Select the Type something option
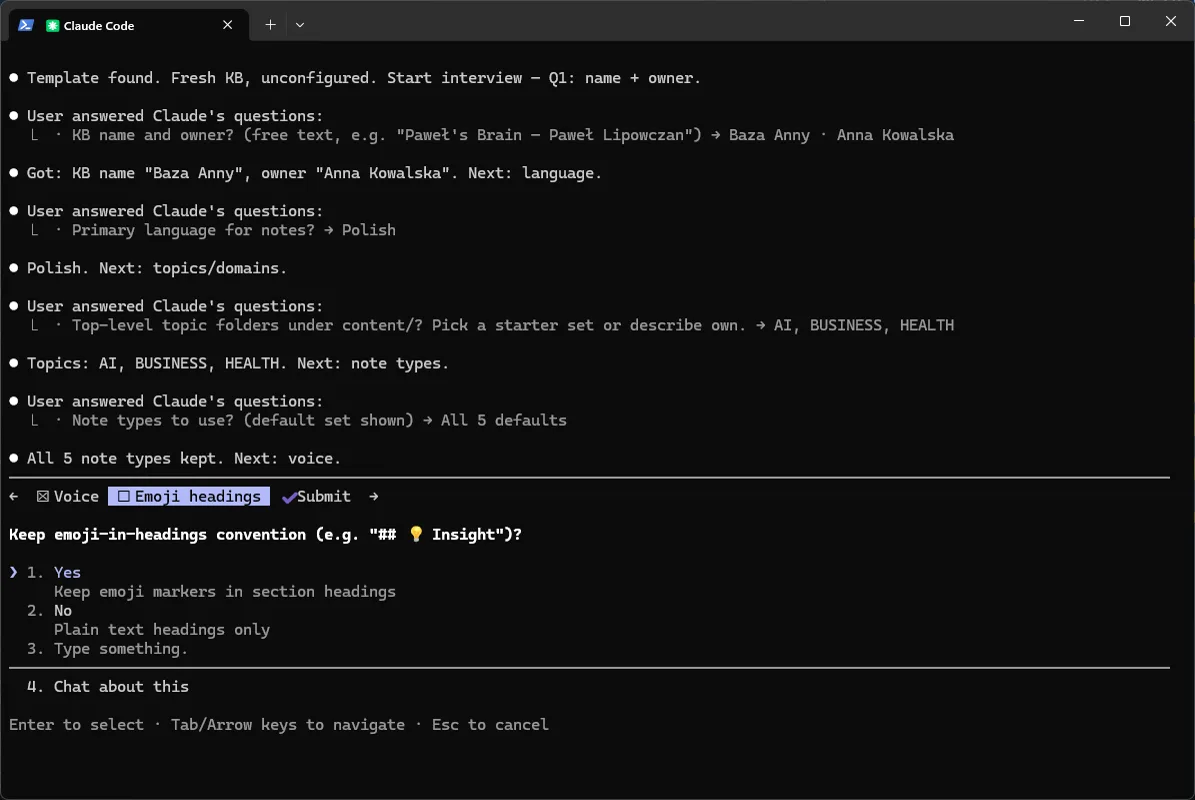Screen dimensions: 1195x800 pyautogui.click(x=120, y=649)
